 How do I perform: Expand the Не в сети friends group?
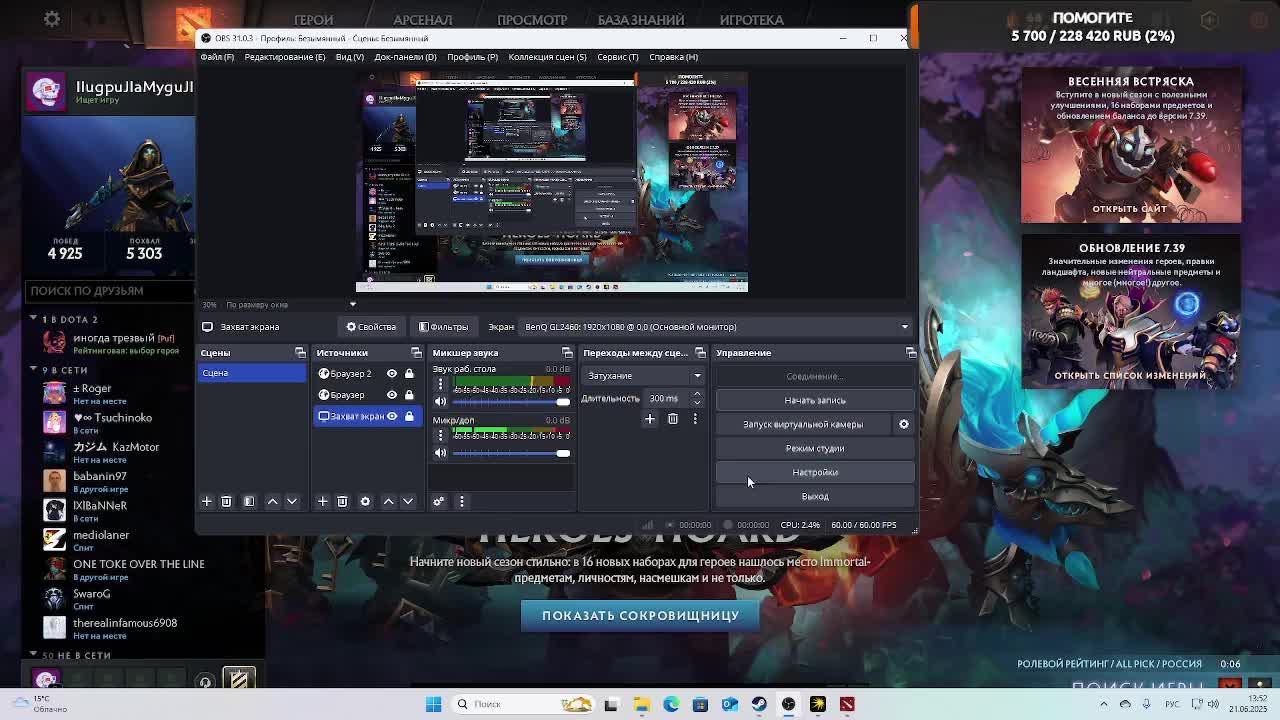click(33, 655)
